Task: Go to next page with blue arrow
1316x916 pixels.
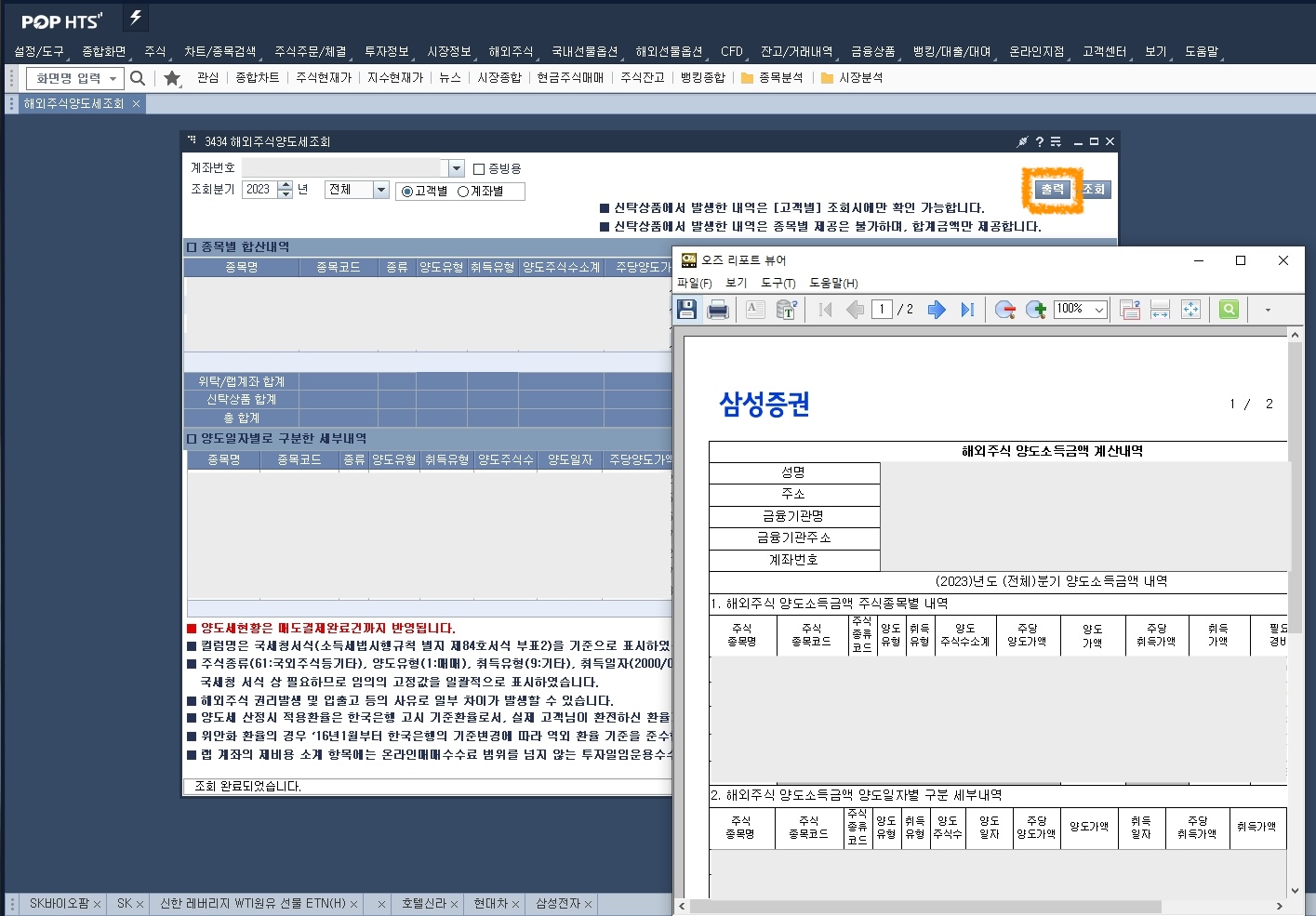Action: (x=937, y=310)
